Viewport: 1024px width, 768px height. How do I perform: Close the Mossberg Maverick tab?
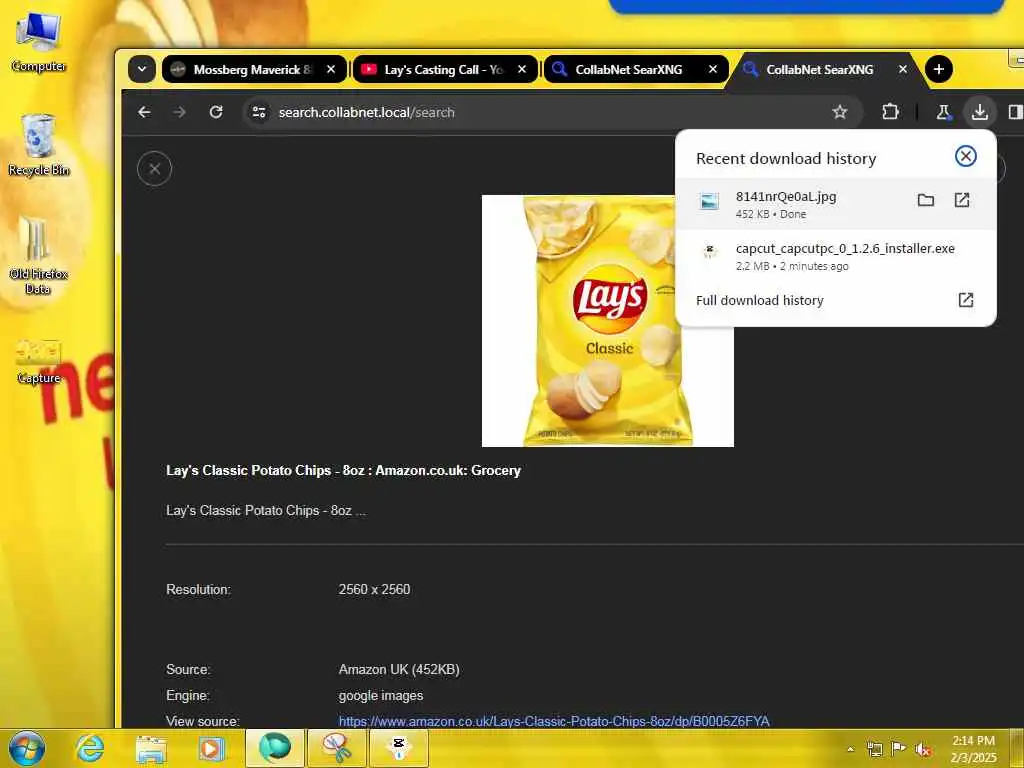point(331,69)
